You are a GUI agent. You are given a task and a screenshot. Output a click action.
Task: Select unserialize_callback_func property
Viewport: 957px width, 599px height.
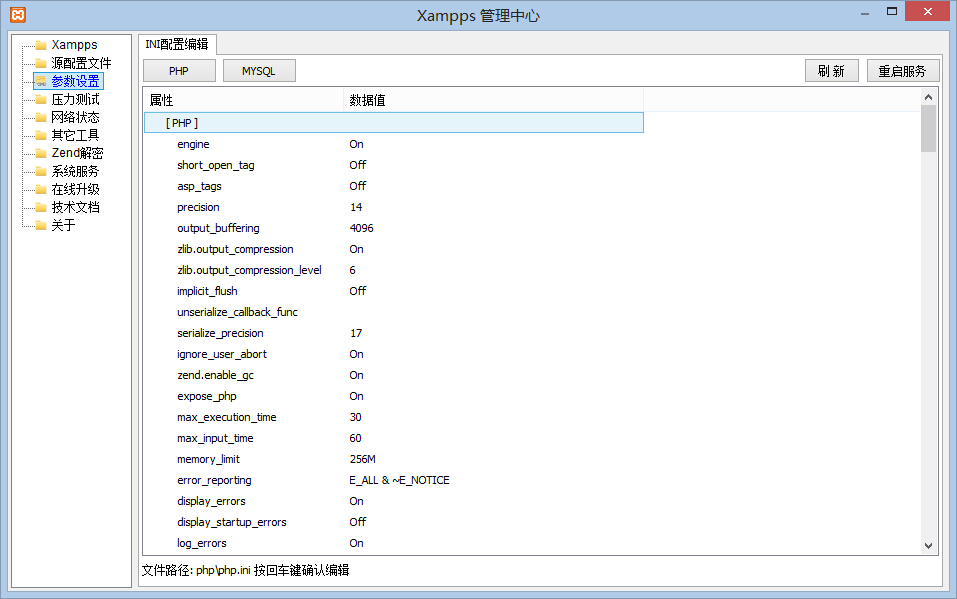coord(237,312)
